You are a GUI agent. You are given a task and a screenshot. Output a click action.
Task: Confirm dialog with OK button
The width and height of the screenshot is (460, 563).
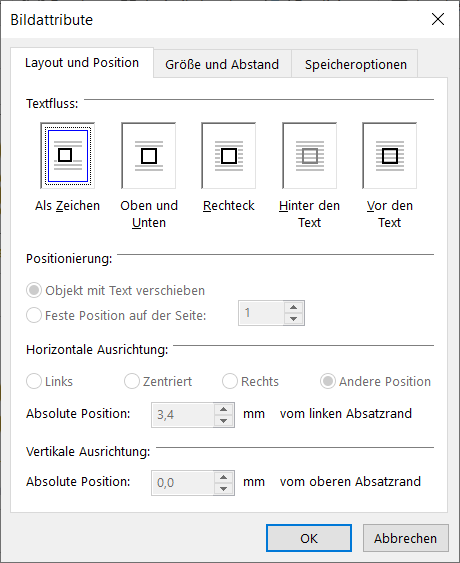tap(309, 538)
